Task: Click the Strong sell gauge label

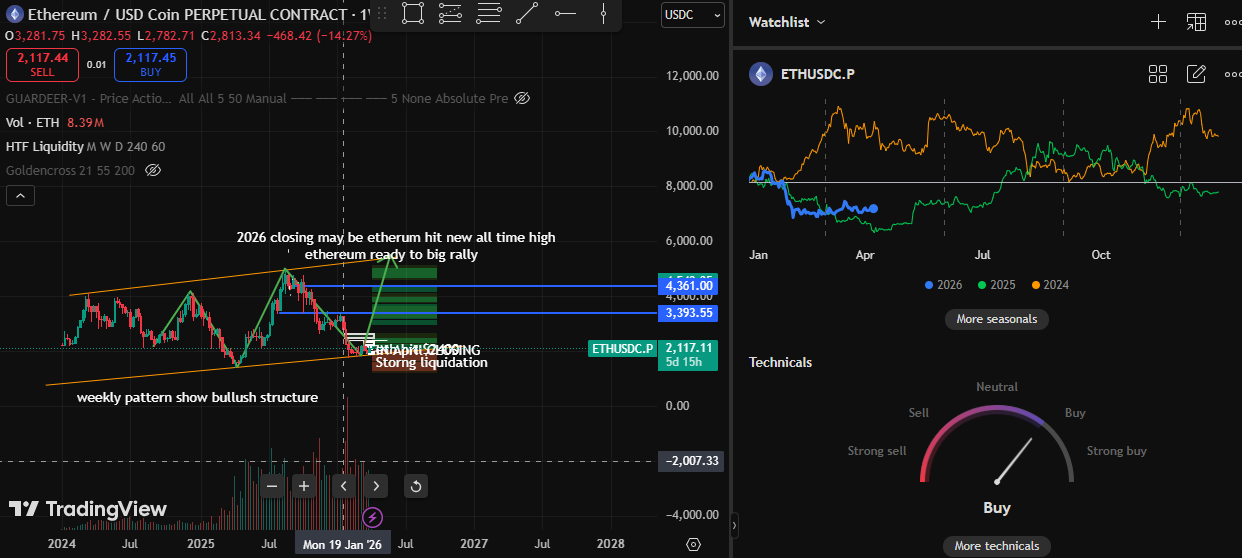Action: click(877, 451)
